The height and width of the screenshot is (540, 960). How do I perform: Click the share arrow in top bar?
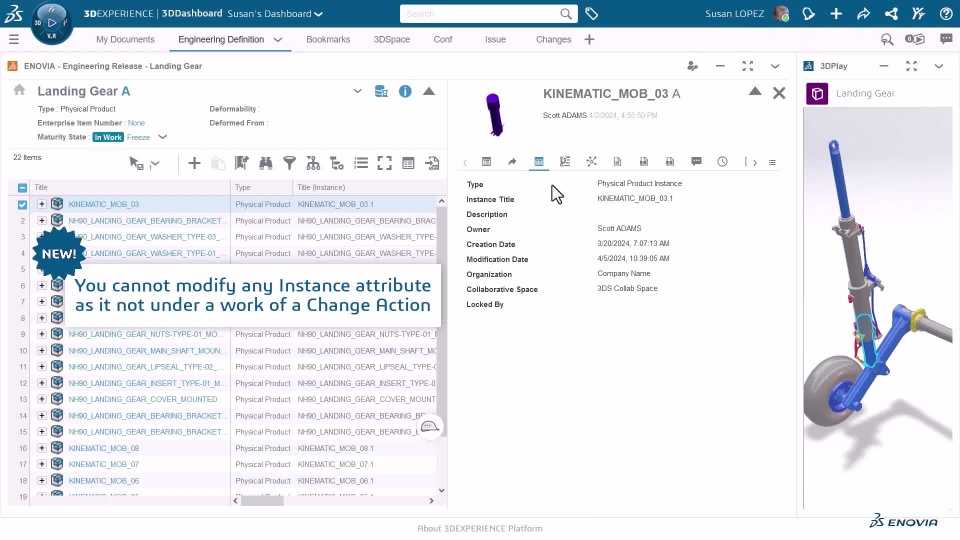(863, 13)
